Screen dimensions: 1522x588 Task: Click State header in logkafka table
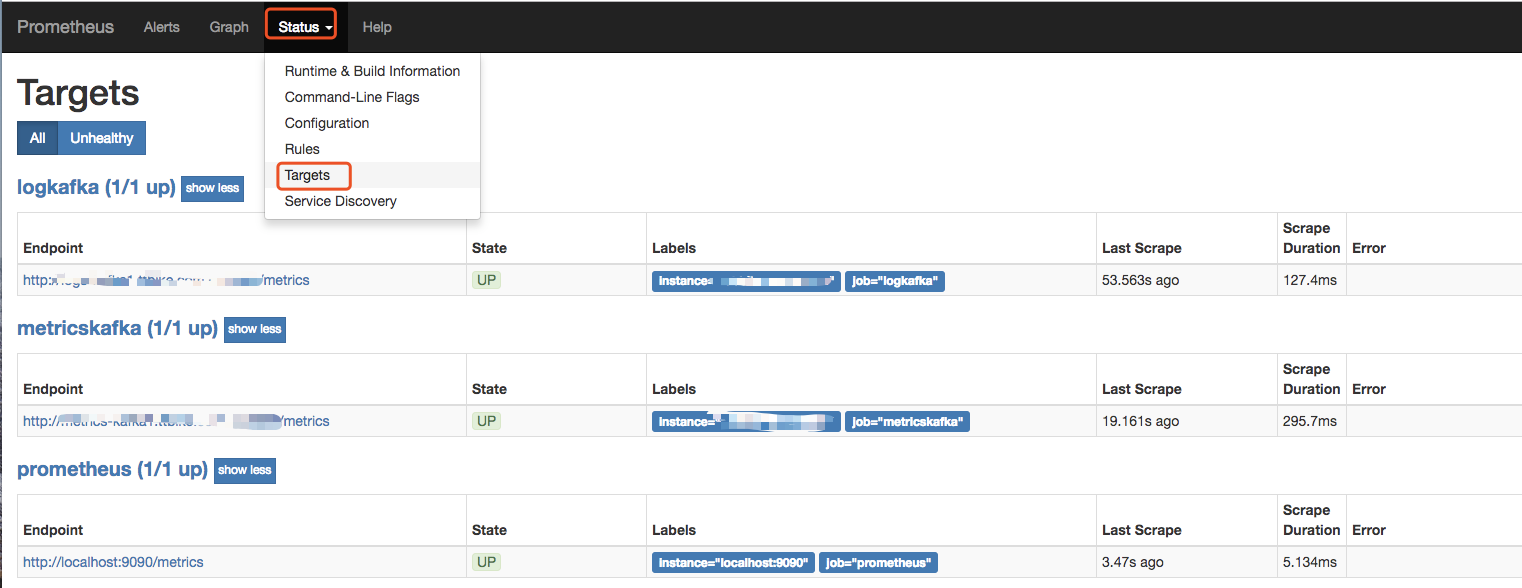click(489, 248)
